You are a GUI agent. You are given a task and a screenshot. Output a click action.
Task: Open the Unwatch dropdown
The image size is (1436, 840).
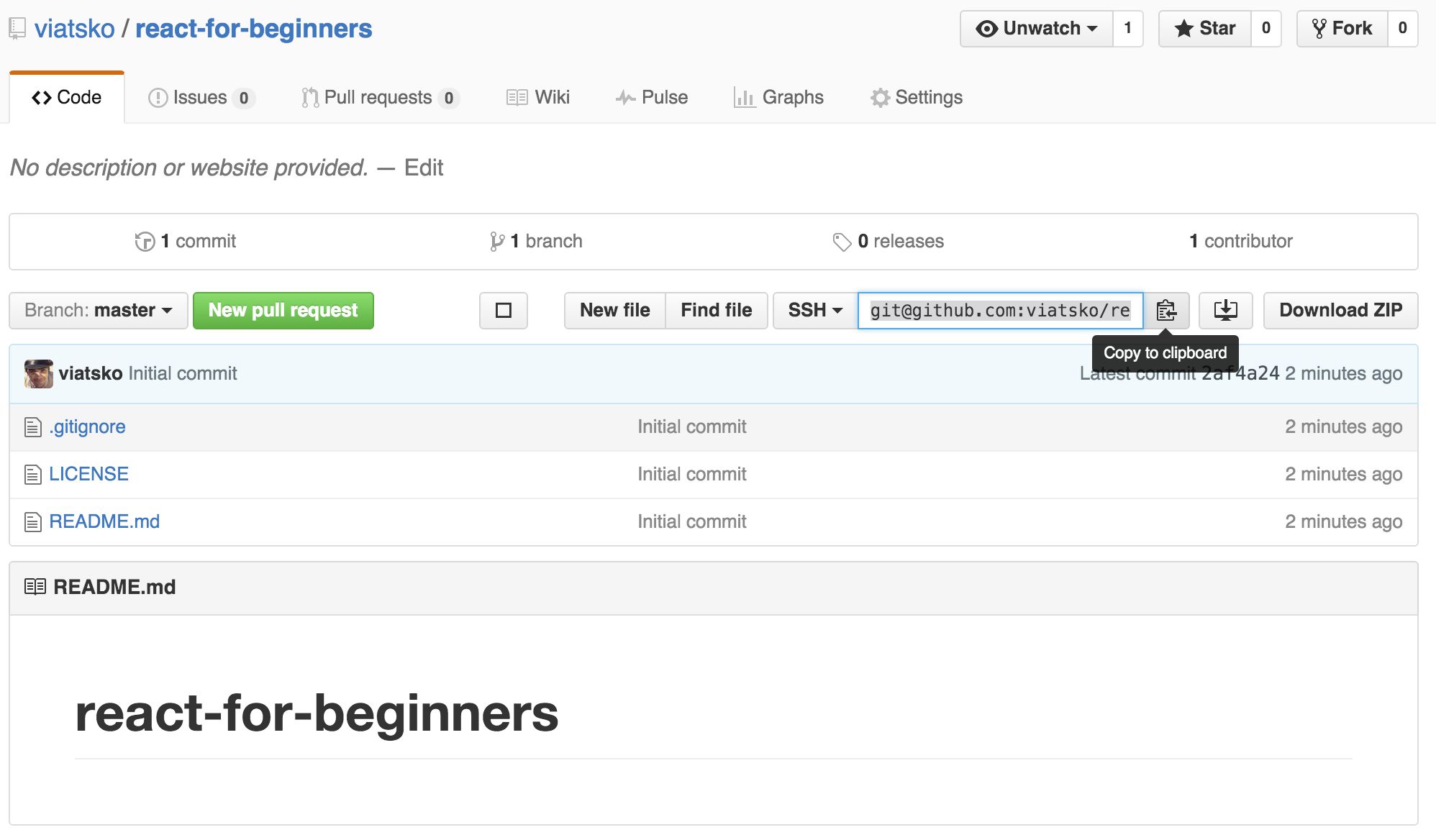pyautogui.click(x=1037, y=29)
